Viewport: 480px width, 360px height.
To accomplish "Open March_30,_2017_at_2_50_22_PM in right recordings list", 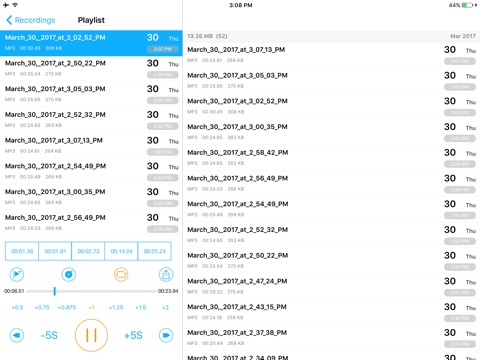I will point(331,260).
